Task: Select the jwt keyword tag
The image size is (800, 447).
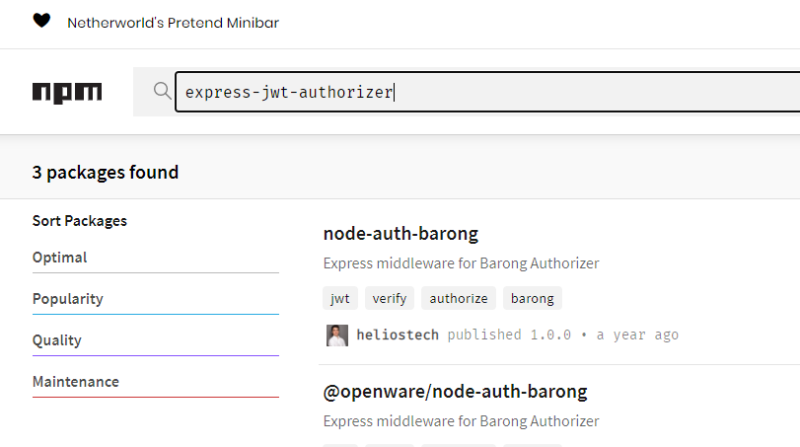Action: (x=341, y=298)
